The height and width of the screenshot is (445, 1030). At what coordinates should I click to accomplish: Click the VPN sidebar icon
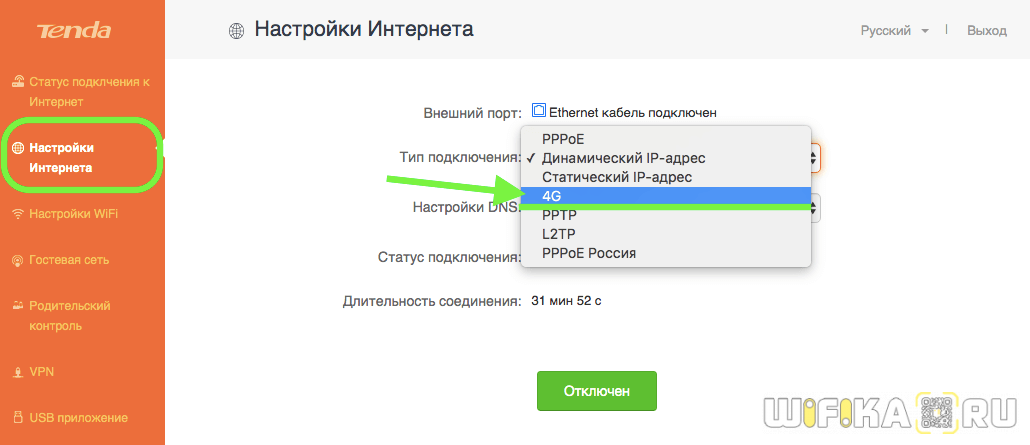(17, 372)
